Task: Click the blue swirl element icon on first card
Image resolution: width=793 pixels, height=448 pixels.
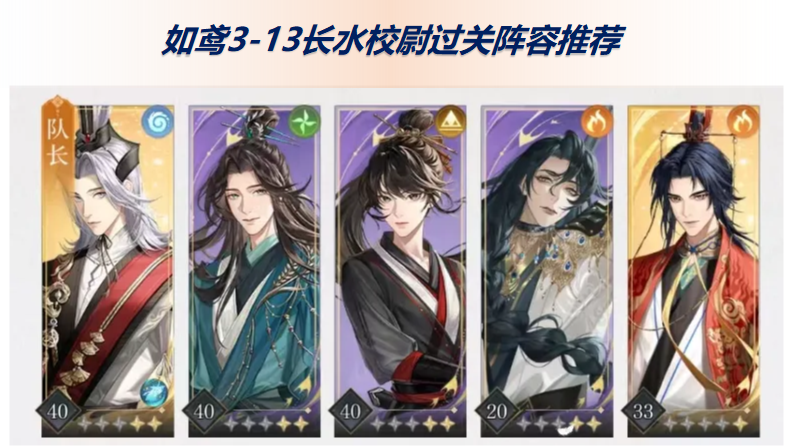Action: coord(158,121)
